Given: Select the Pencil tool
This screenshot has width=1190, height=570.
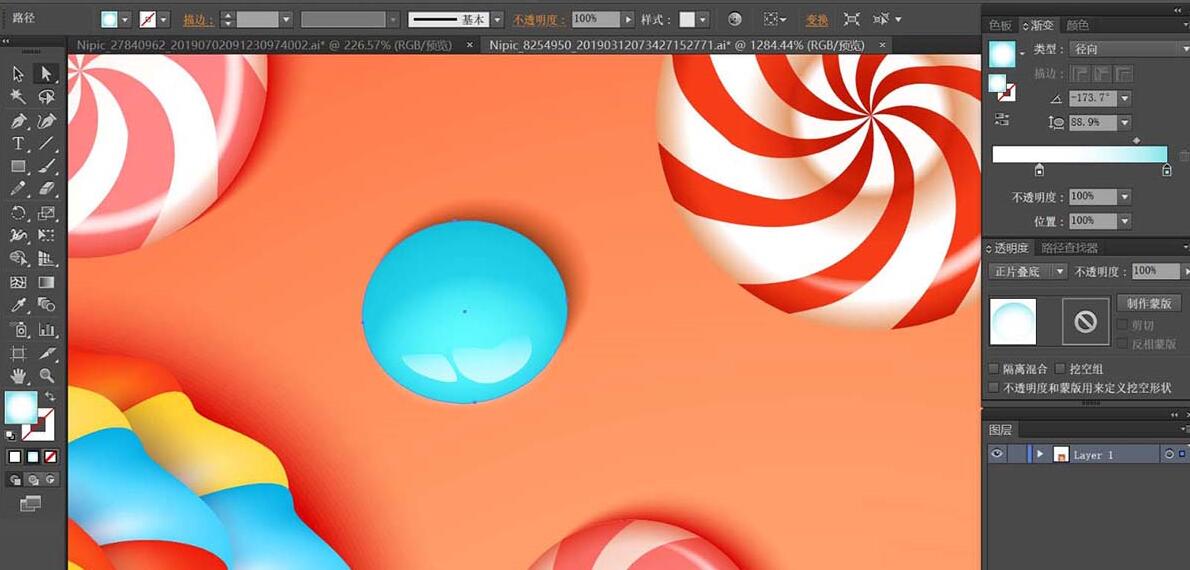Looking at the screenshot, I should coord(18,189).
